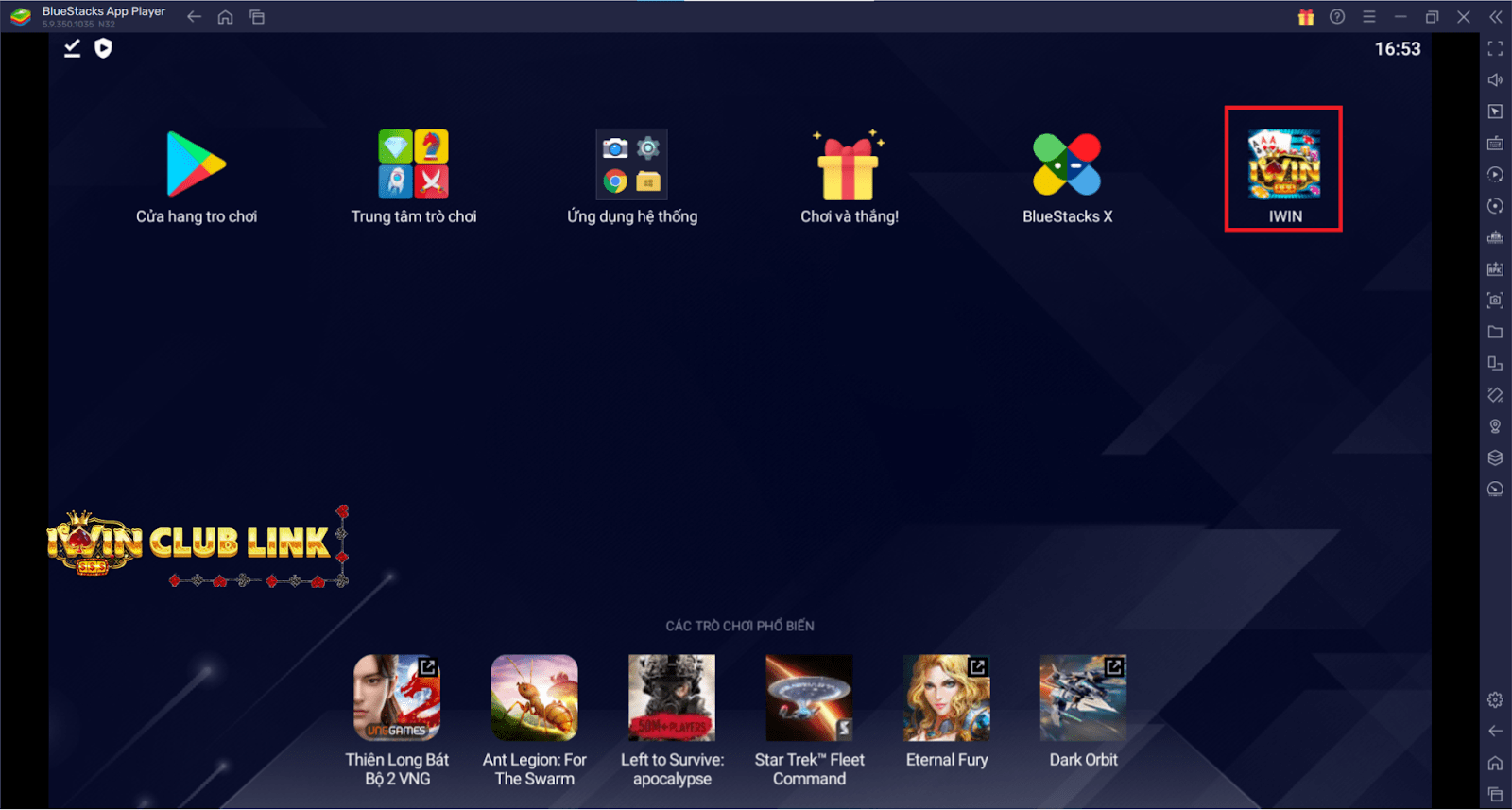
Task: Open the help question mark icon
Action: point(1337,17)
